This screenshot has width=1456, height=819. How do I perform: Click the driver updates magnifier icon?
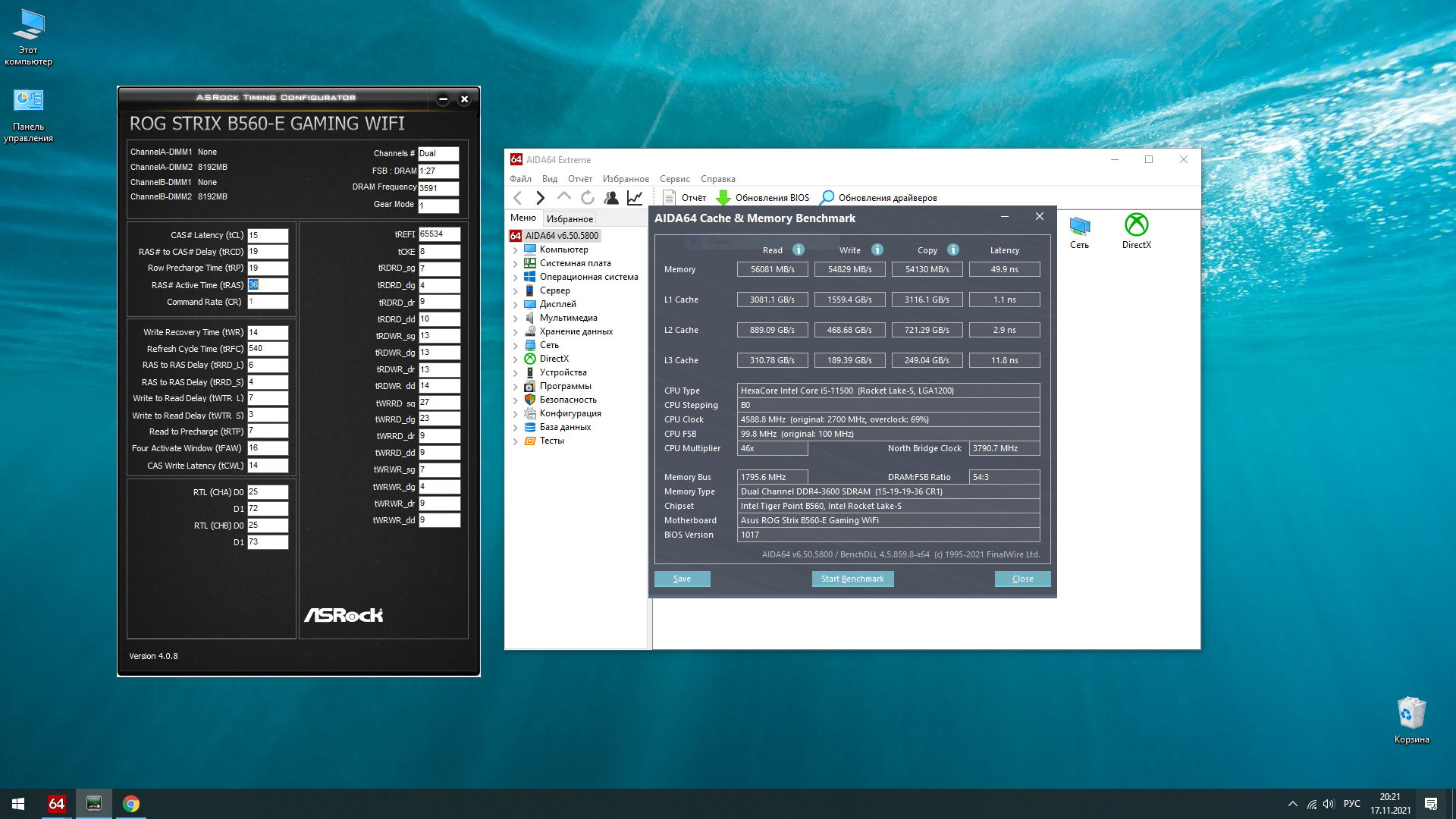[827, 198]
